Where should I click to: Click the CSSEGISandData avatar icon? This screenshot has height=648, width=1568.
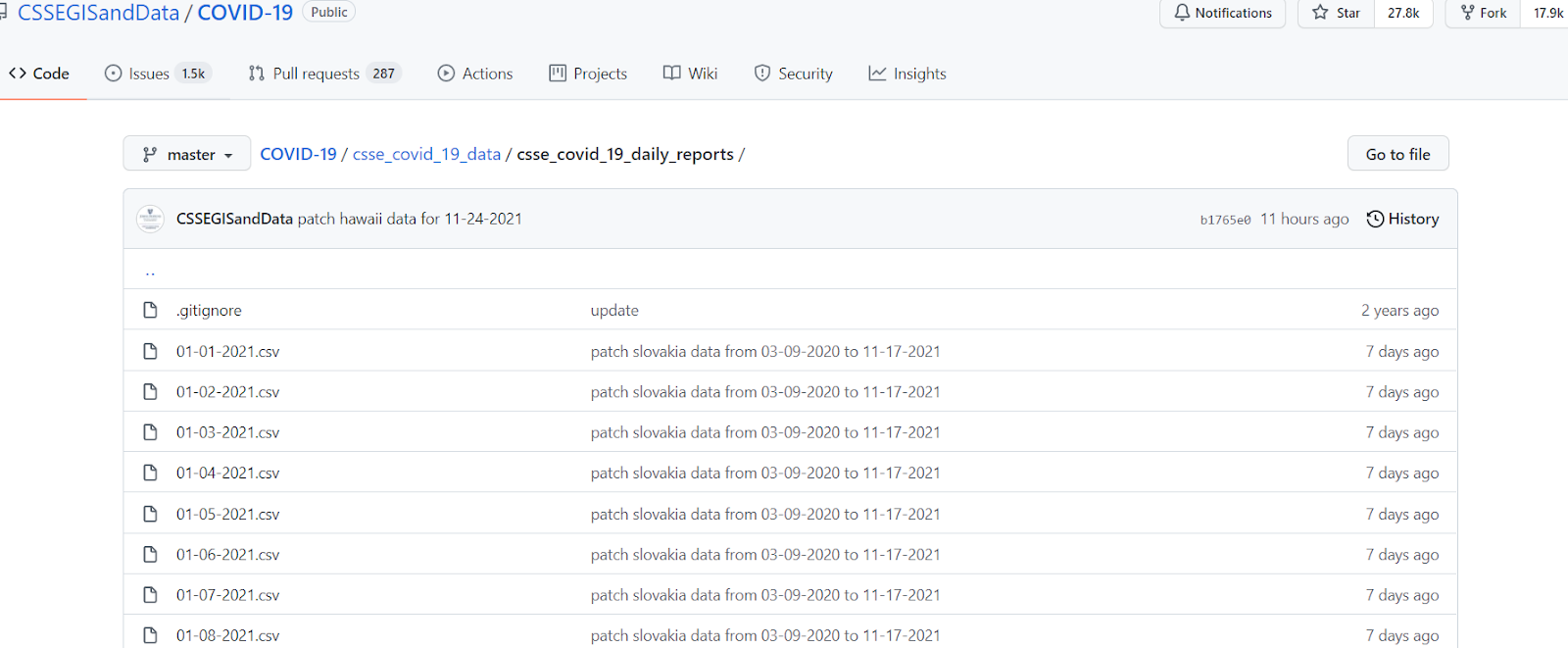(x=150, y=219)
